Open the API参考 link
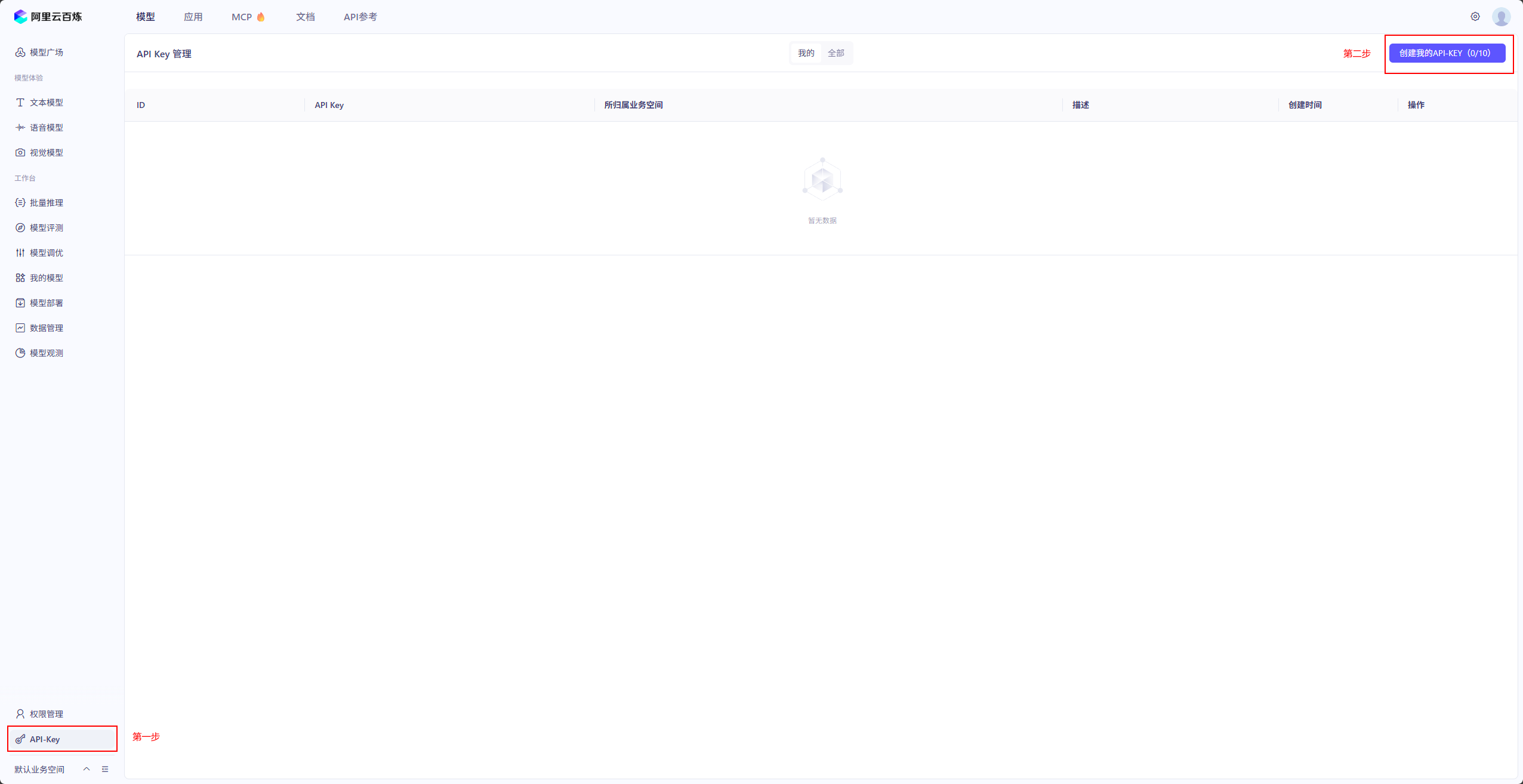Viewport: 1523px width, 784px height. point(360,17)
